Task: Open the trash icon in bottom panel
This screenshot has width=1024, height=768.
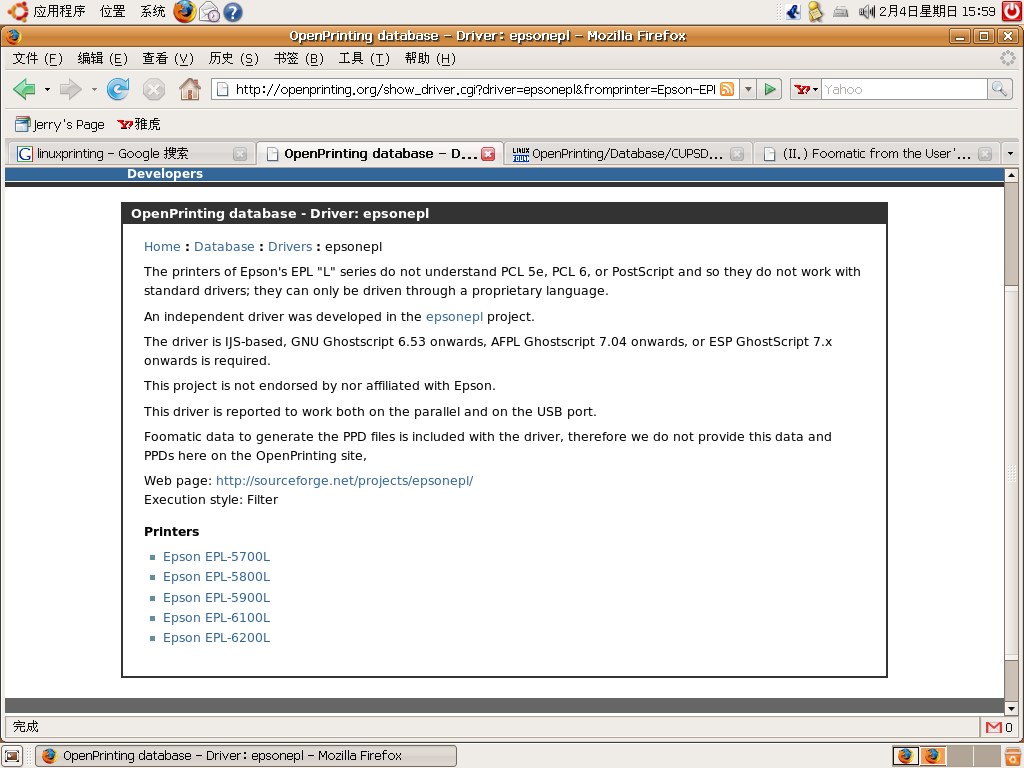Action: pos(1014,756)
